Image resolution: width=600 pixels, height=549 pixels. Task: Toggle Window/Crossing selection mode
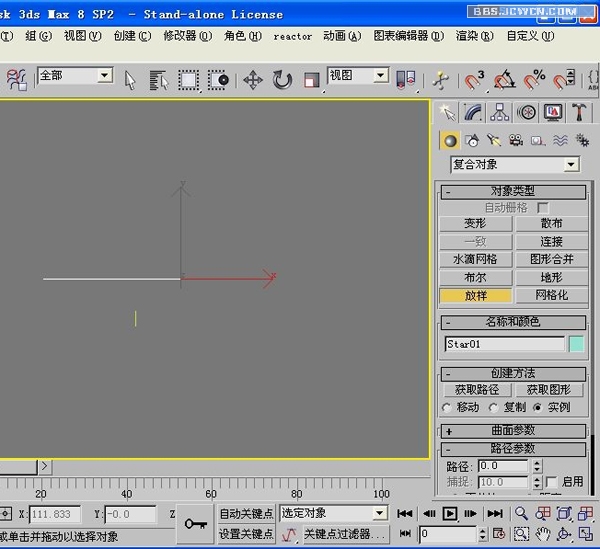(218, 81)
